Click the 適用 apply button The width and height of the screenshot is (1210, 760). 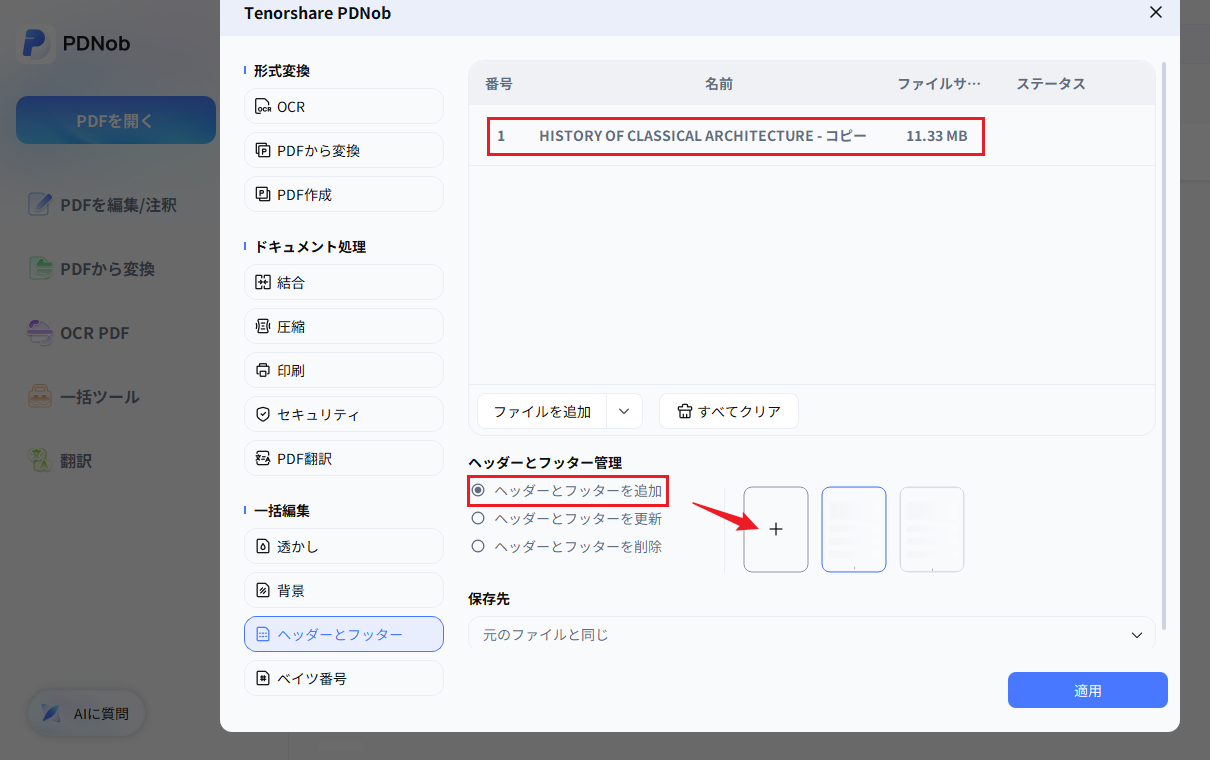pos(1088,690)
